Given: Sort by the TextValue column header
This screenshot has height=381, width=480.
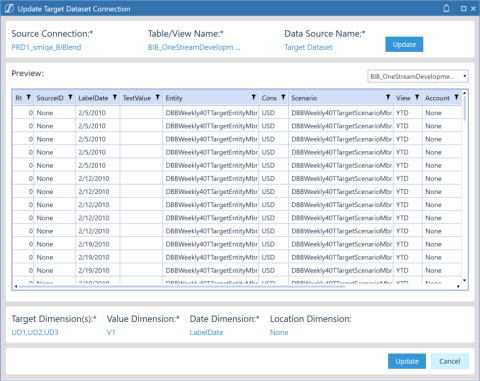Looking at the screenshot, I should coord(137,98).
